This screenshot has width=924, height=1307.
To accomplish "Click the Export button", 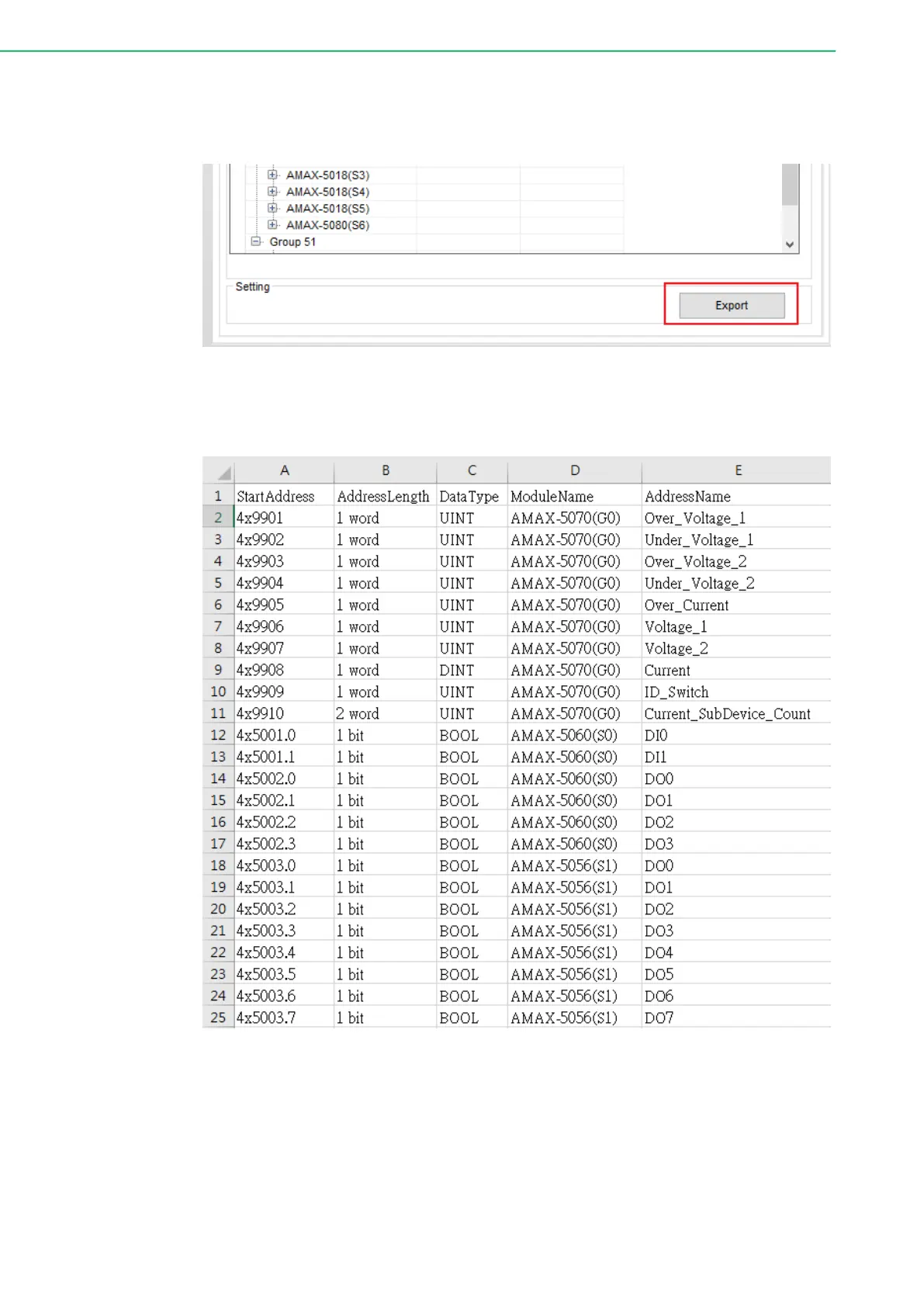I will 731,305.
